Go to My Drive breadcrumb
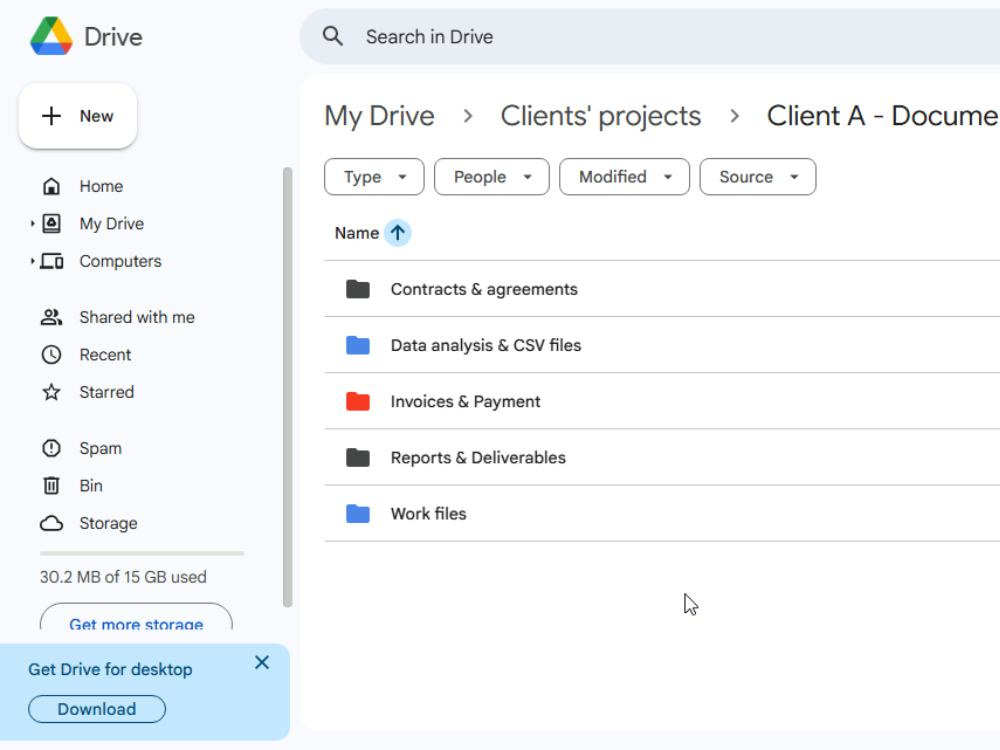1000x750 pixels. (379, 116)
